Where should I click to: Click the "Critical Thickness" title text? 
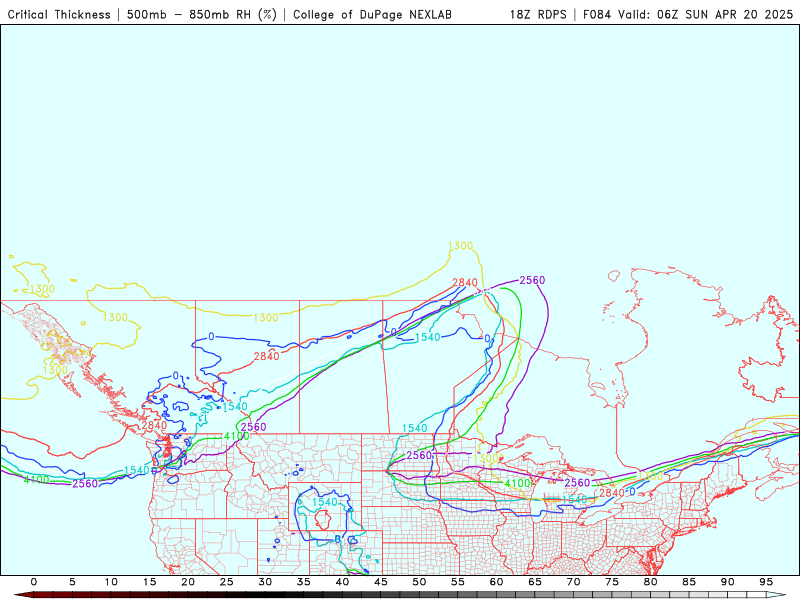(x=59, y=15)
